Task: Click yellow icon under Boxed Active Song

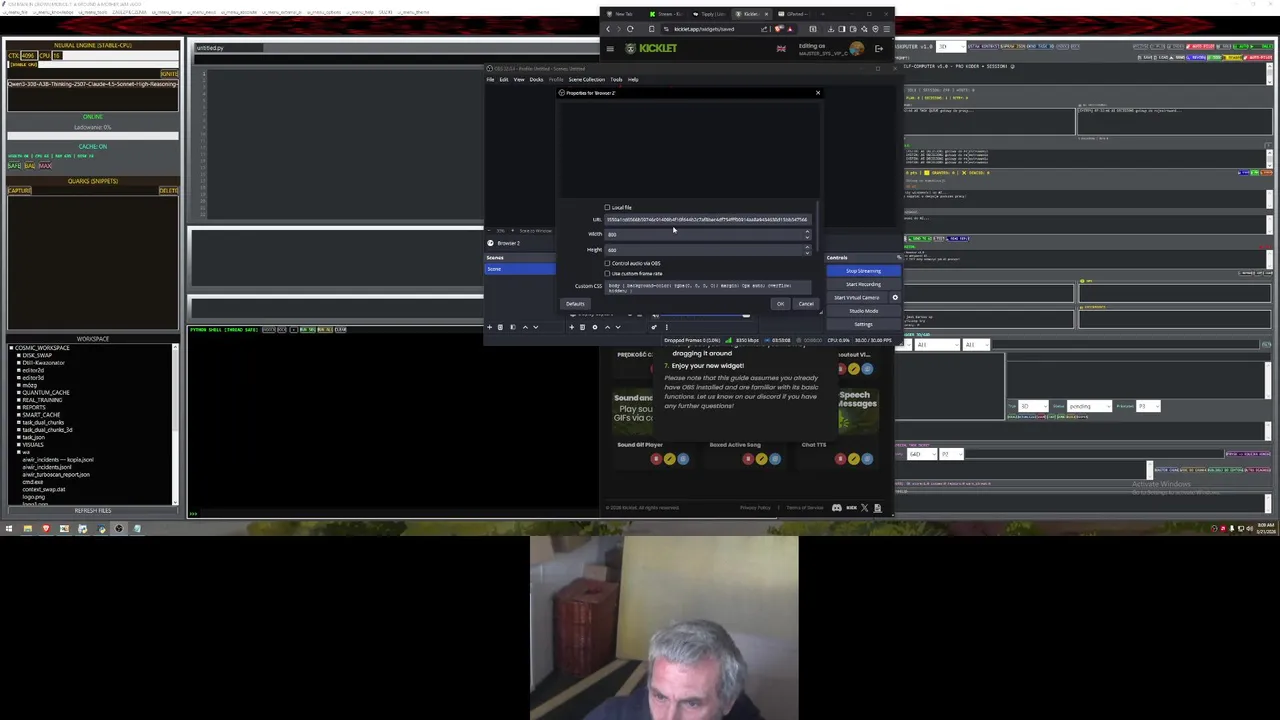Action: tap(762, 459)
